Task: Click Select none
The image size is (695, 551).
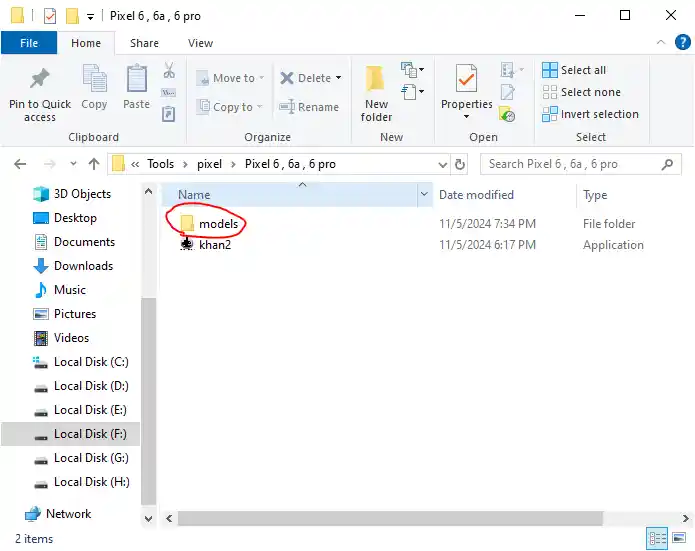Action: click(582, 92)
